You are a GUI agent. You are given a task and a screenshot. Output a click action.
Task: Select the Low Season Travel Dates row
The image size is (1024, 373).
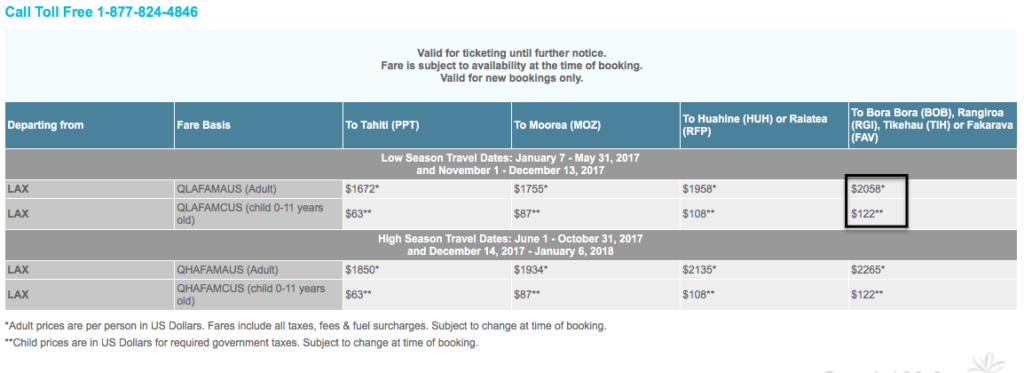[511, 164]
